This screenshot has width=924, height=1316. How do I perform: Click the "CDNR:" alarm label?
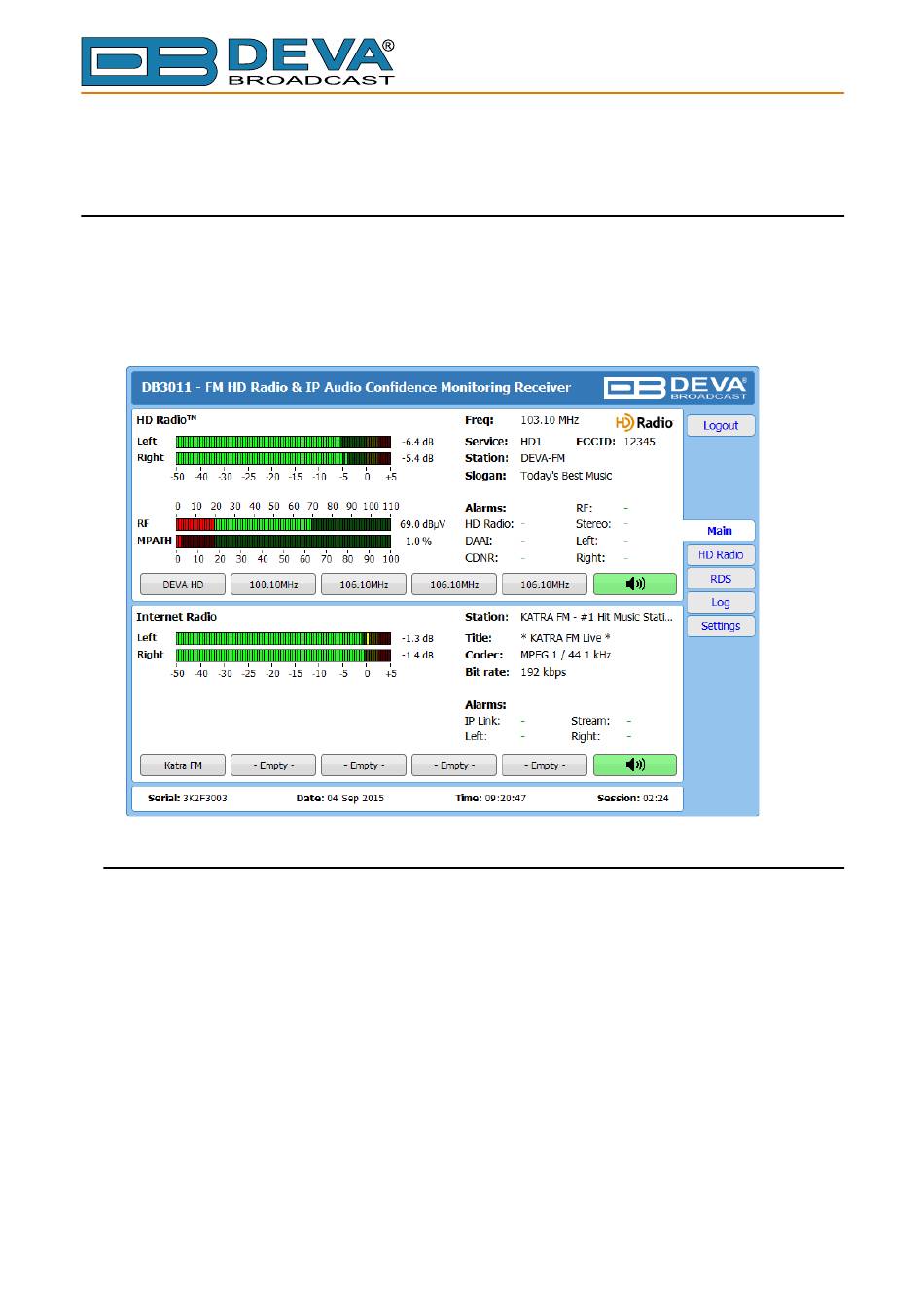[x=481, y=558]
